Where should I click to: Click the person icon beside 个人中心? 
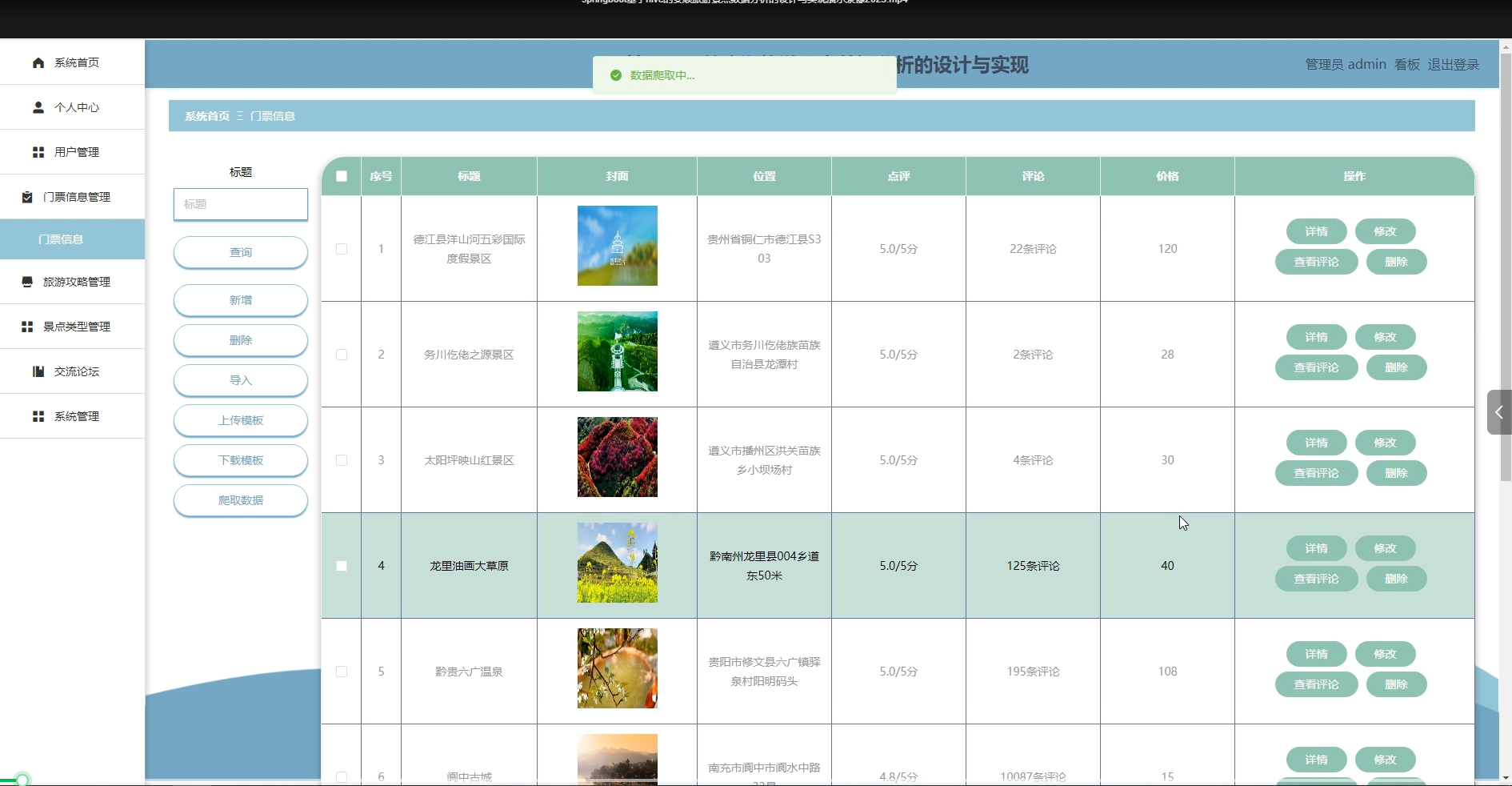(x=38, y=107)
